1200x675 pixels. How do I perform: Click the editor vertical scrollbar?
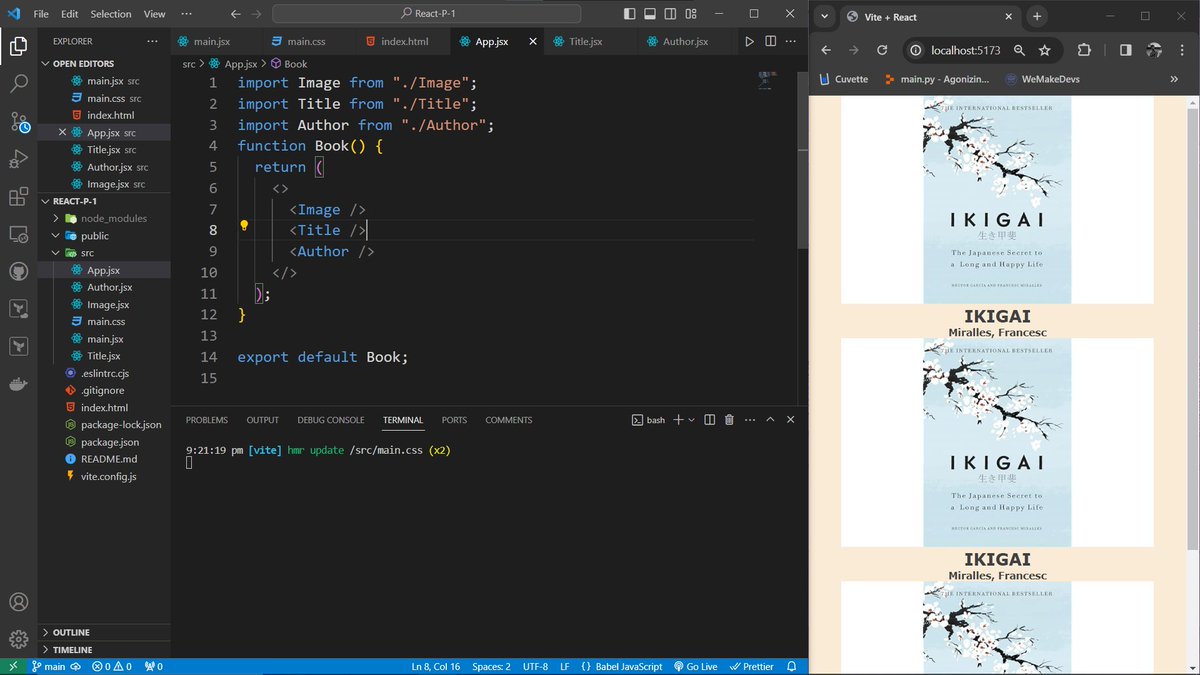[x=802, y=160]
